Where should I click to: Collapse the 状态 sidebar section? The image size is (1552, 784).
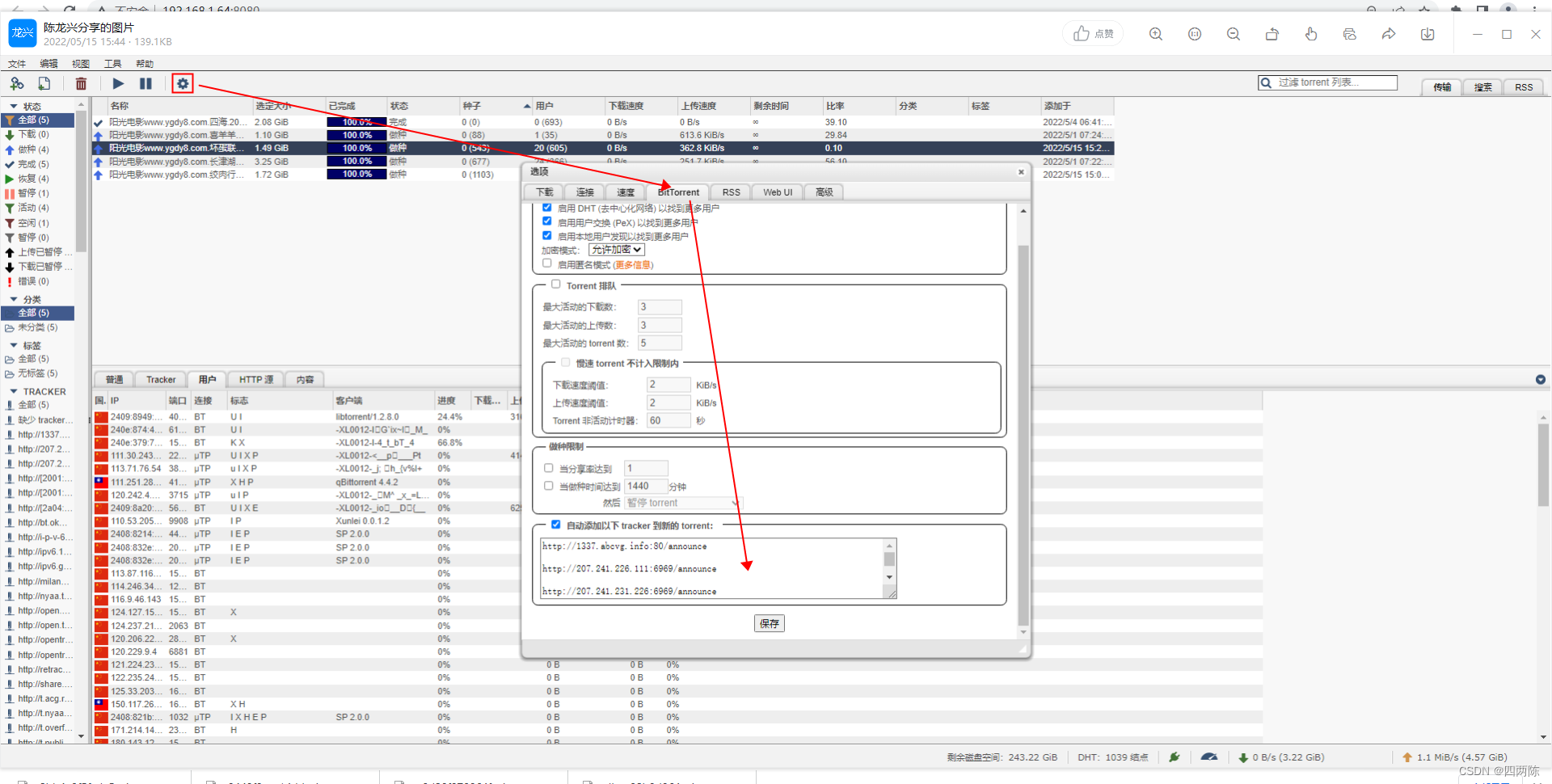14,106
